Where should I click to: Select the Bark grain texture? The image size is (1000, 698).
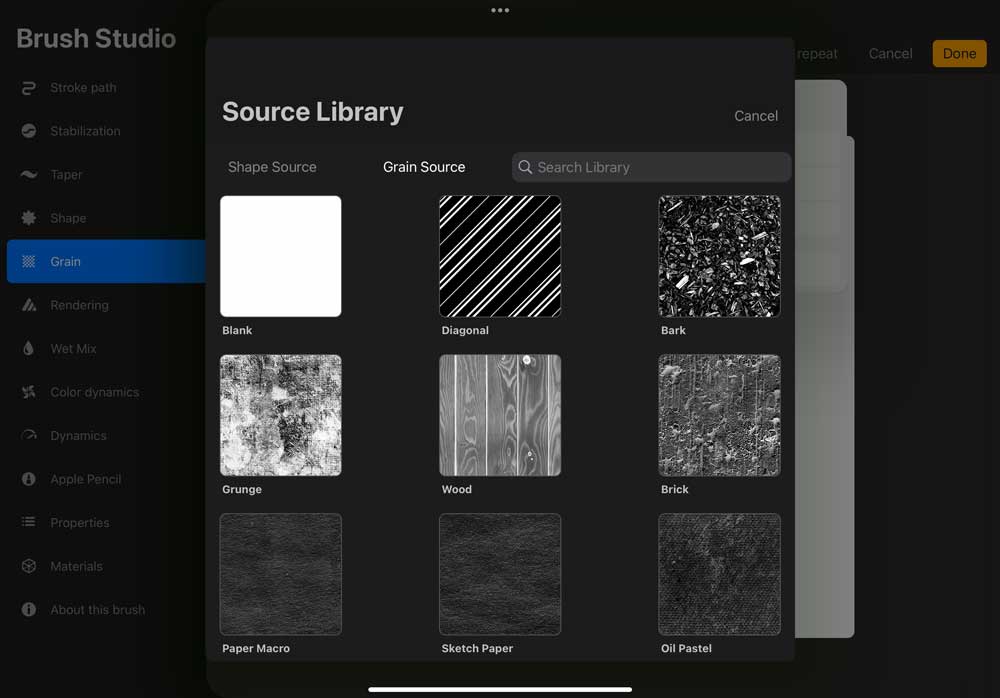(719, 256)
